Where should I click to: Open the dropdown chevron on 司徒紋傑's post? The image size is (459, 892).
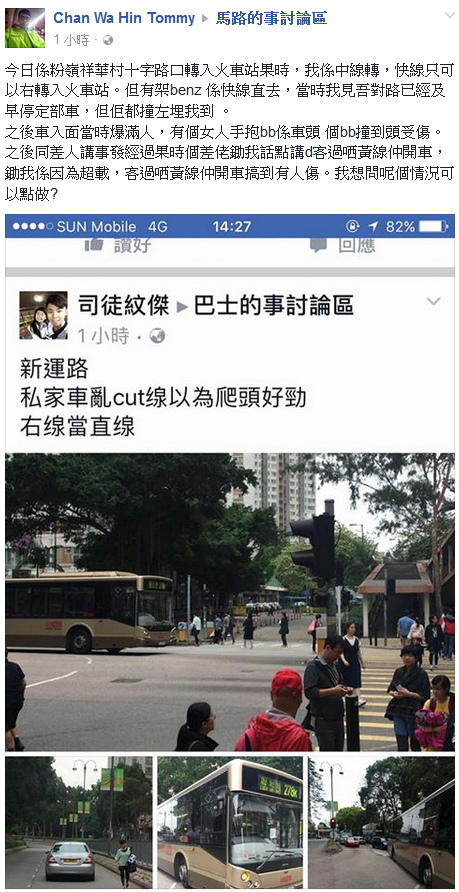tap(433, 302)
